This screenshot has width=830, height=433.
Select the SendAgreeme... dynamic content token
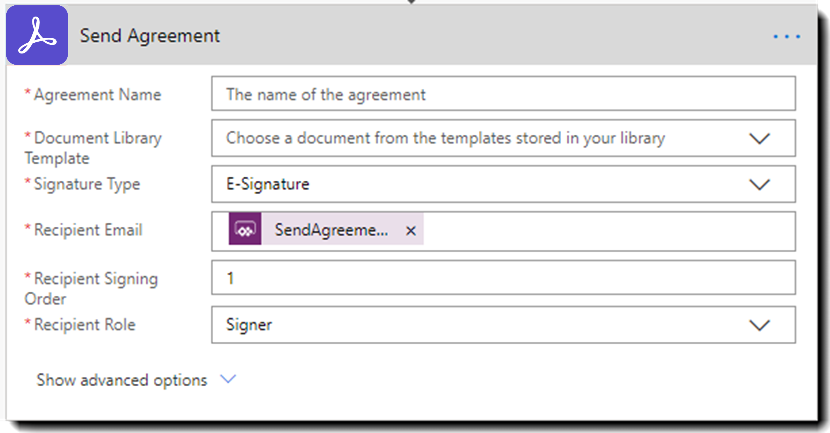click(x=331, y=231)
